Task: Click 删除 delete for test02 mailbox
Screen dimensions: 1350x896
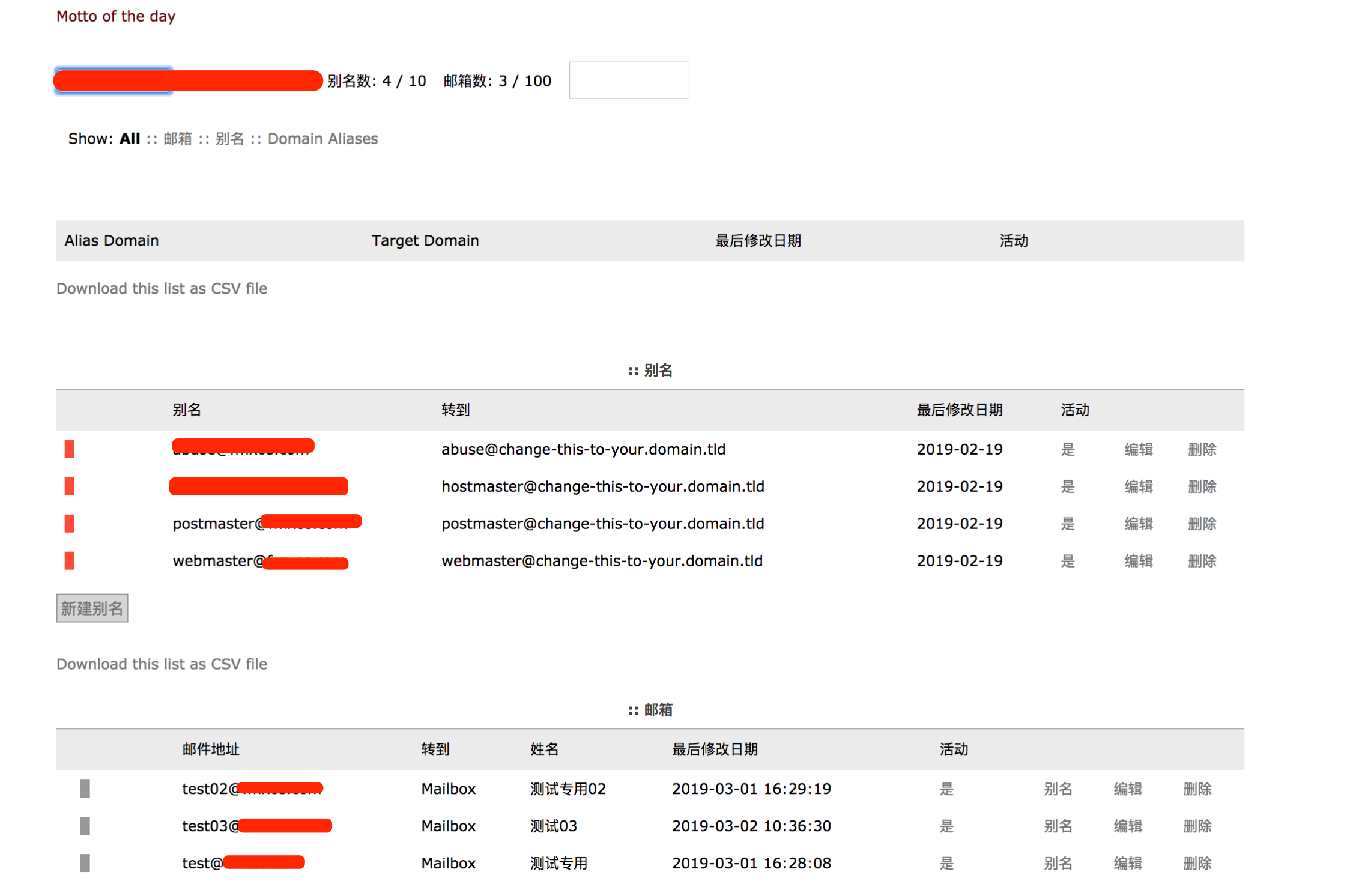Action: click(1197, 789)
